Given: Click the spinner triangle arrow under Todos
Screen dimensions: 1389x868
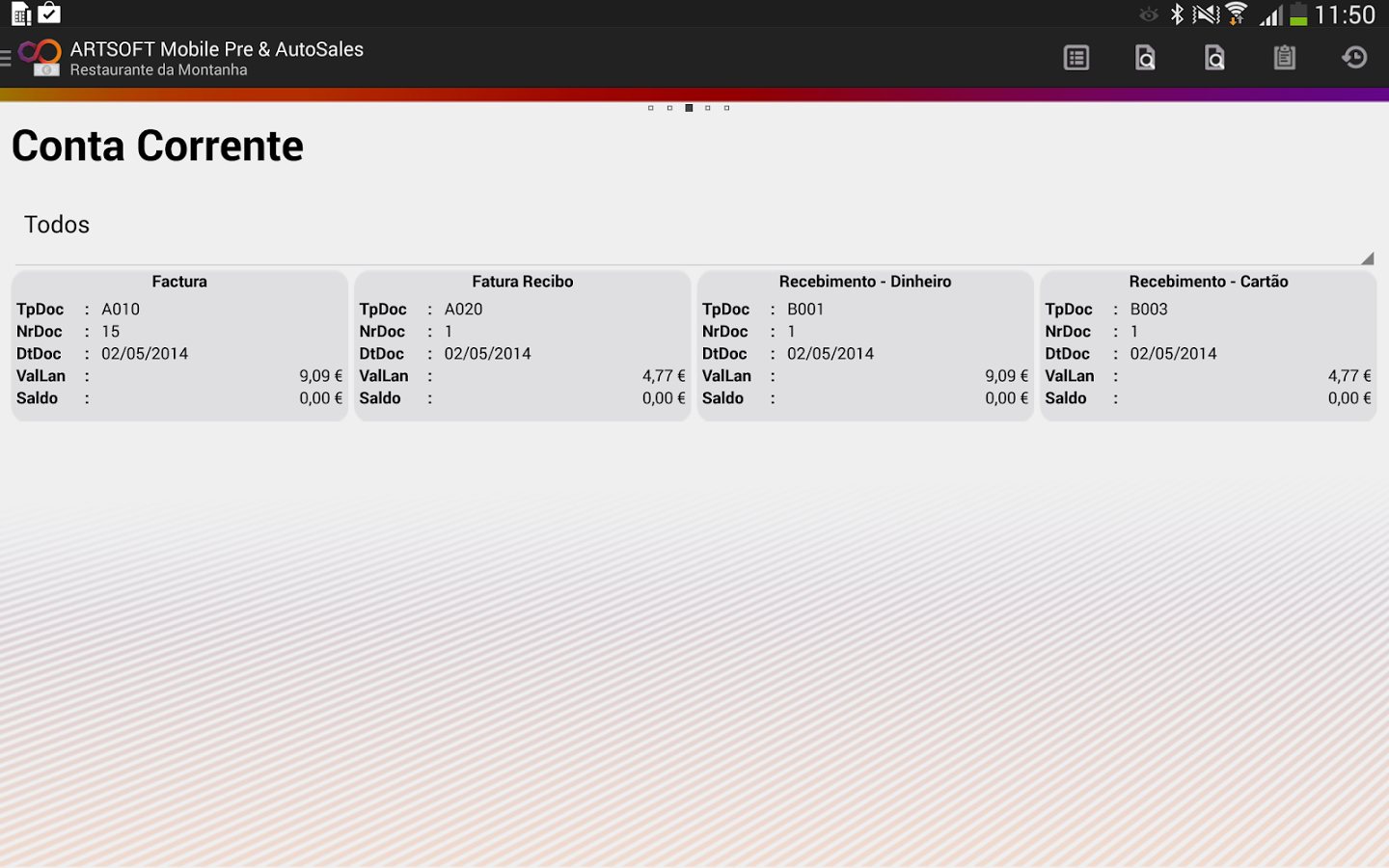Looking at the screenshot, I should tap(1367, 258).
